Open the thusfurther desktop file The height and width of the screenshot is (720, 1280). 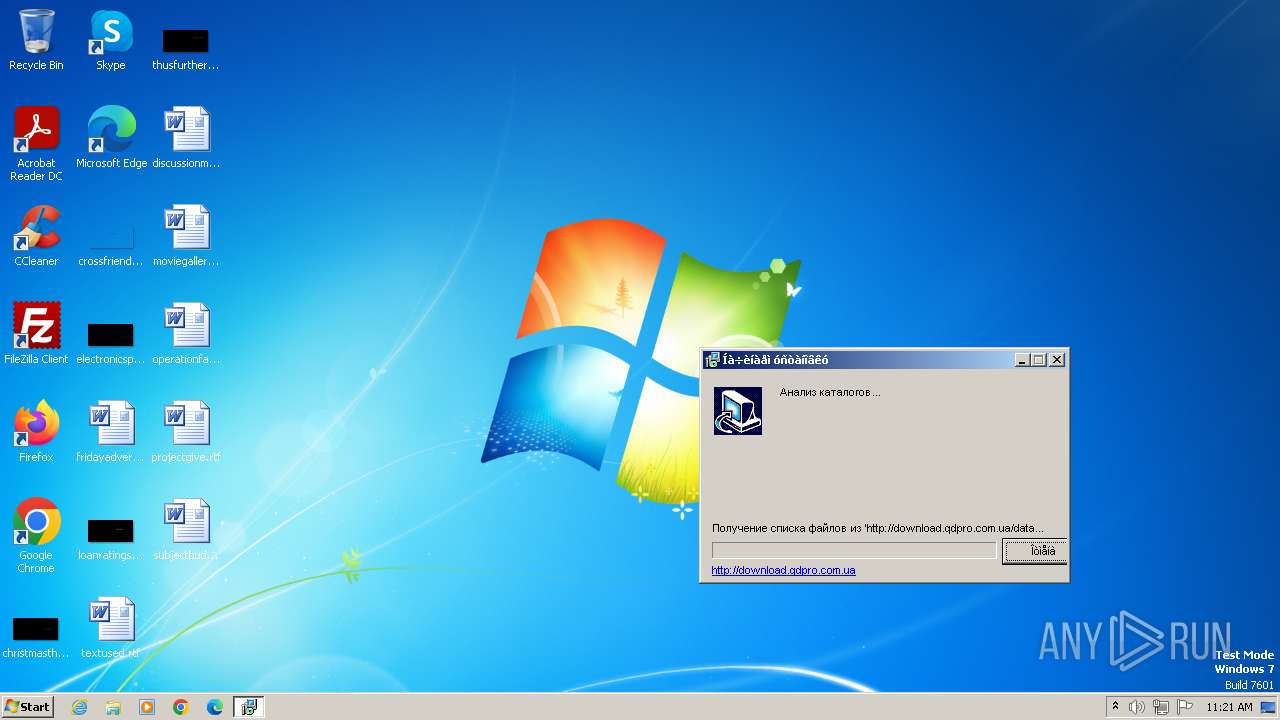185,48
